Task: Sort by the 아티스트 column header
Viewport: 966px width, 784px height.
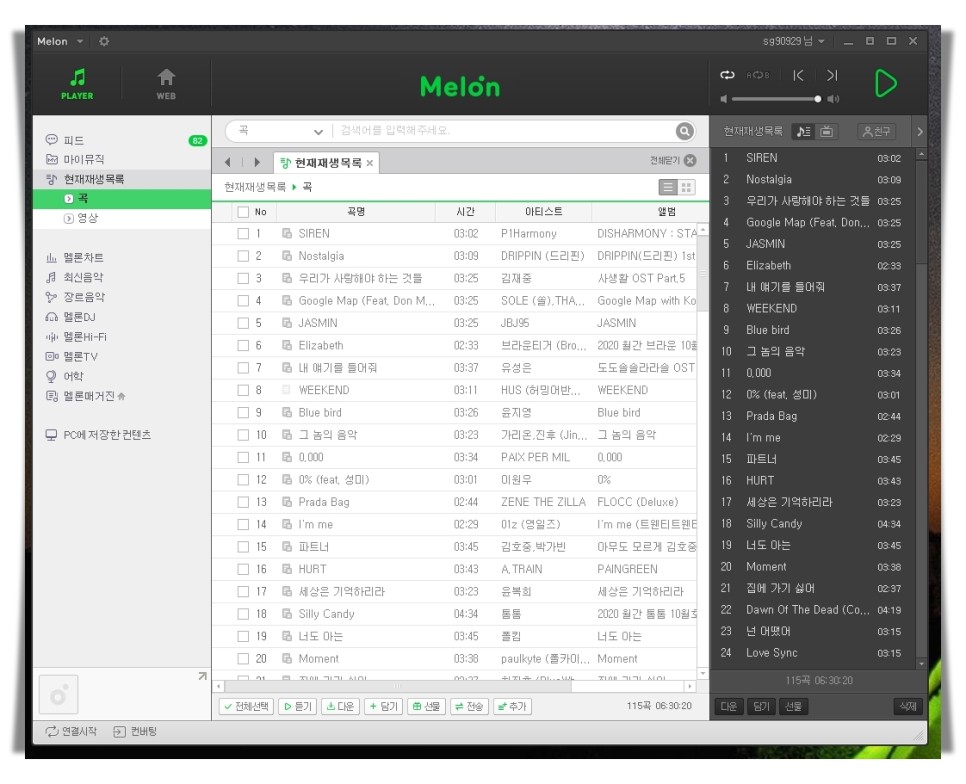Action: tap(543, 212)
